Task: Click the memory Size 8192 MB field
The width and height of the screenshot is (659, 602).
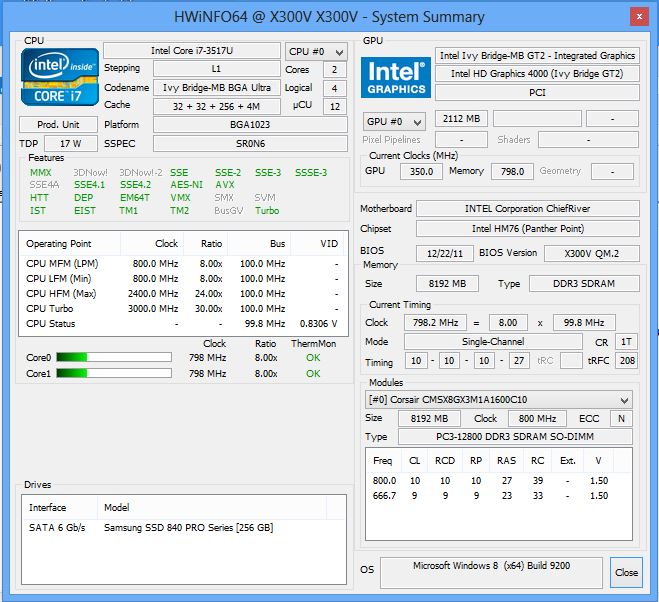Action: [447, 284]
